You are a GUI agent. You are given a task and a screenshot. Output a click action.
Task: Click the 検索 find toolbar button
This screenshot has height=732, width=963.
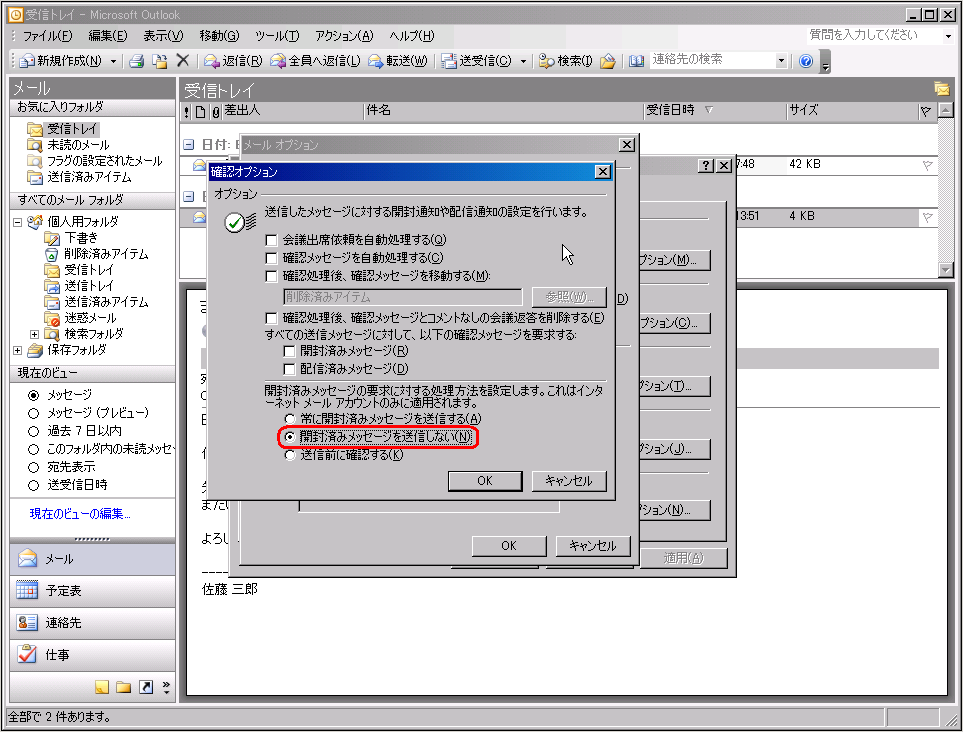pyautogui.click(x=565, y=61)
